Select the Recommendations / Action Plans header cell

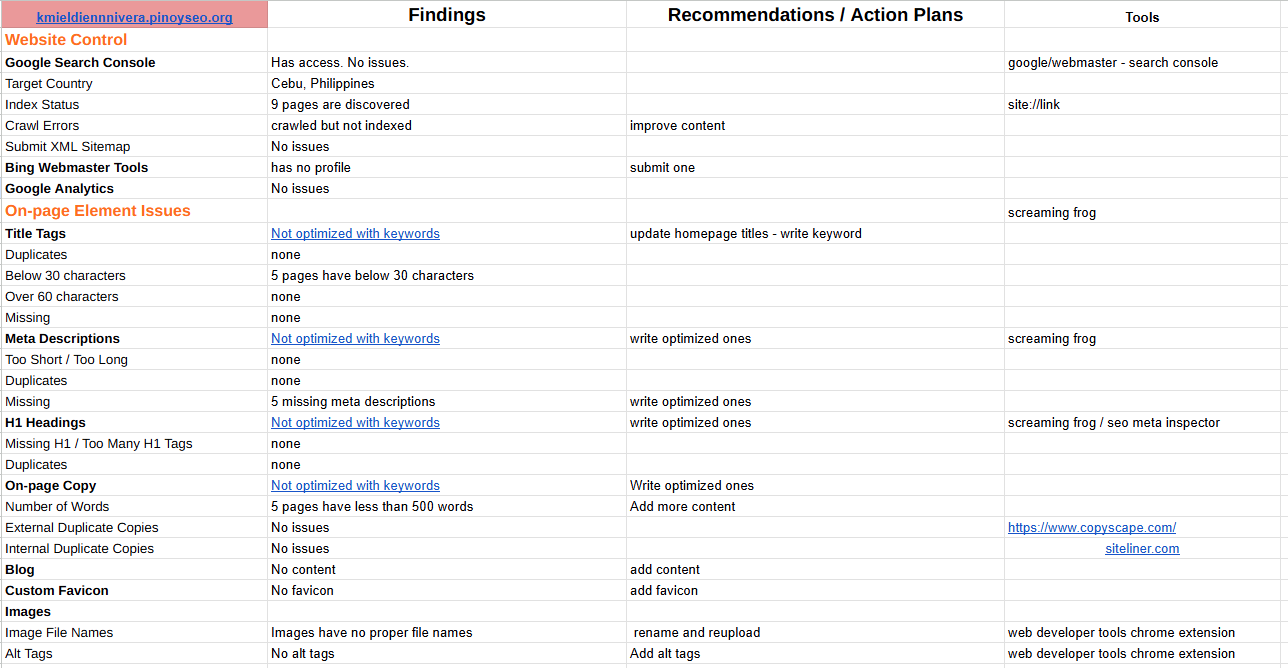tap(815, 15)
